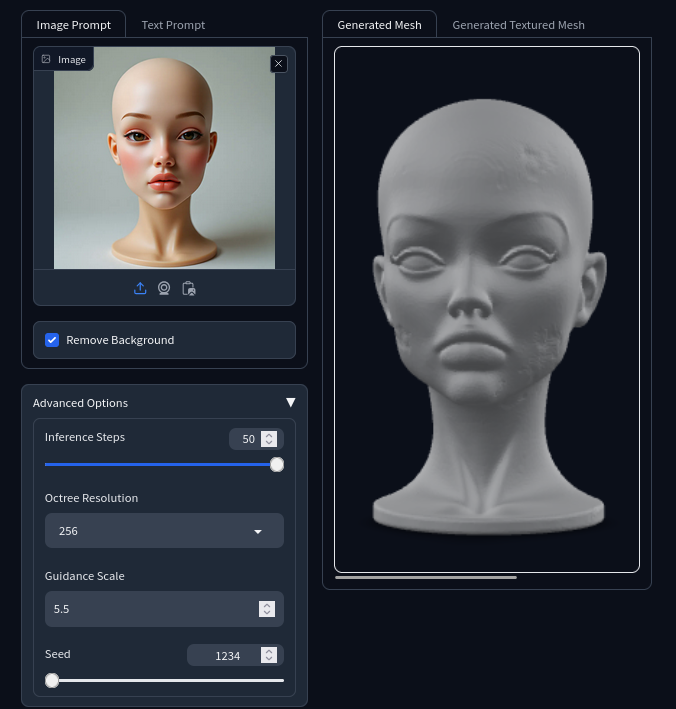Click the generated 3D mesh viewer
676x709 pixels.
pyautogui.click(x=487, y=310)
